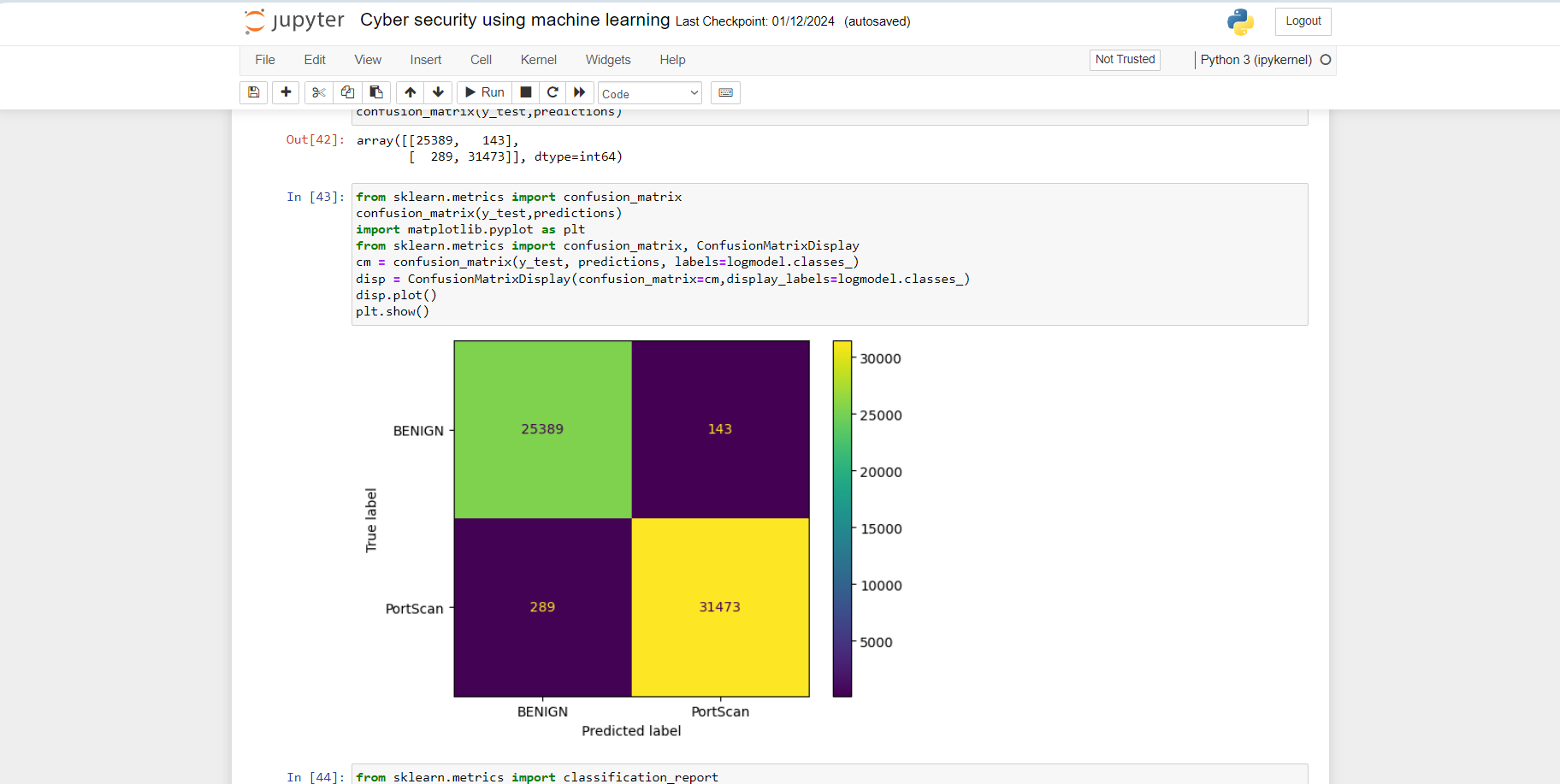The height and width of the screenshot is (784, 1560).
Task: Open the Widgets menu
Action: point(608,60)
